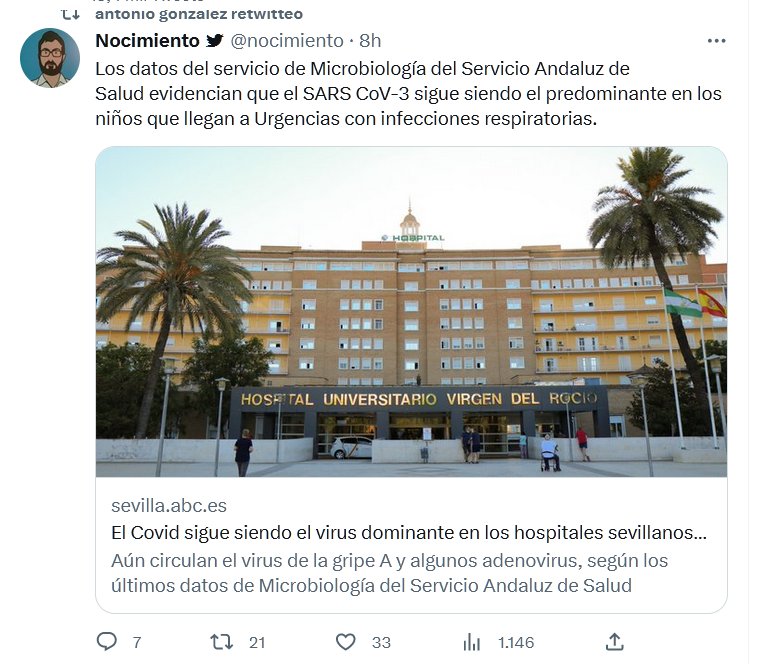Click the reply count number 7
The height and width of the screenshot is (664, 762).
tap(137, 643)
